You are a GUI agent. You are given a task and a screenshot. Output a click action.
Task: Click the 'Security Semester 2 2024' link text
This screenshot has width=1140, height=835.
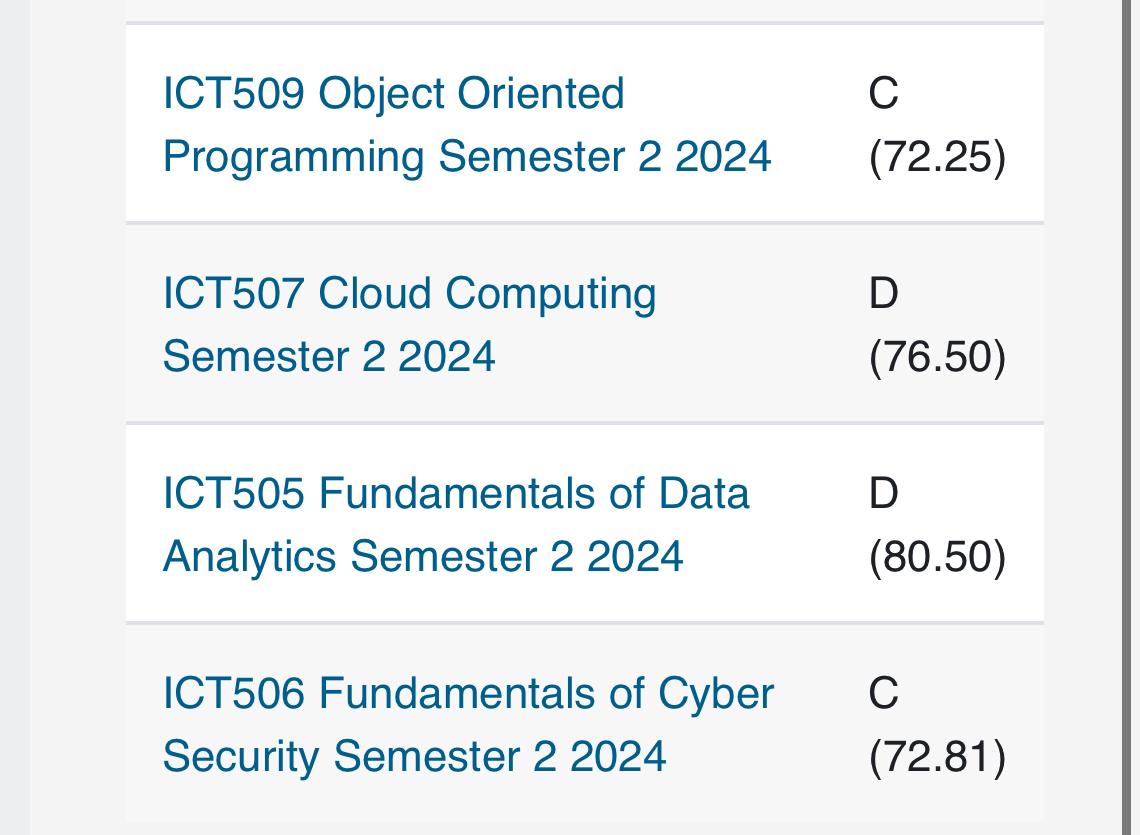click(x=414, y=756)
